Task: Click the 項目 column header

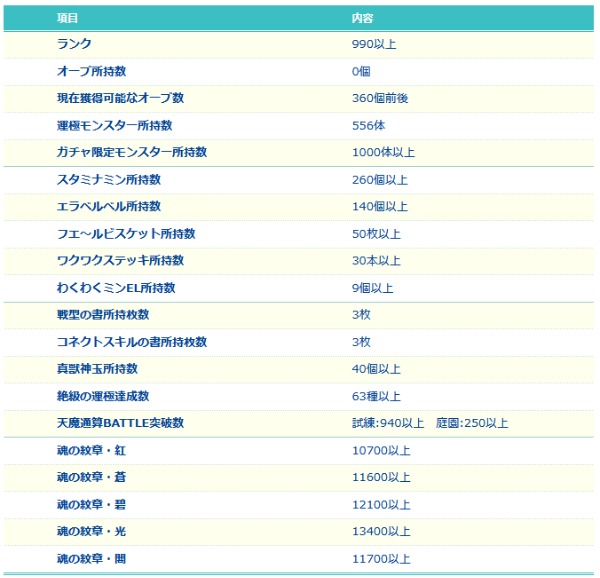Action: (67, 18)
